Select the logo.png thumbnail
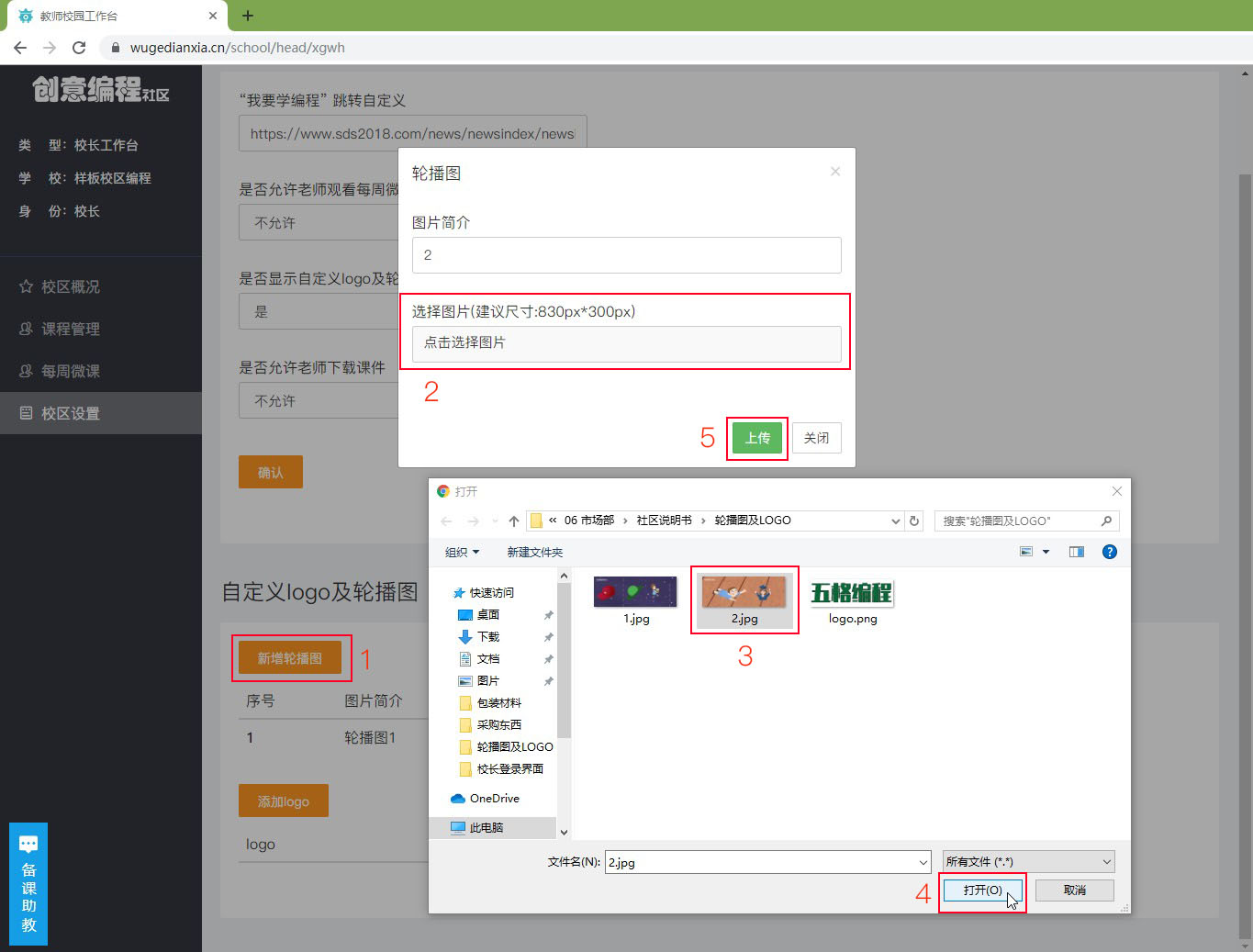 (x=853, y=600)
